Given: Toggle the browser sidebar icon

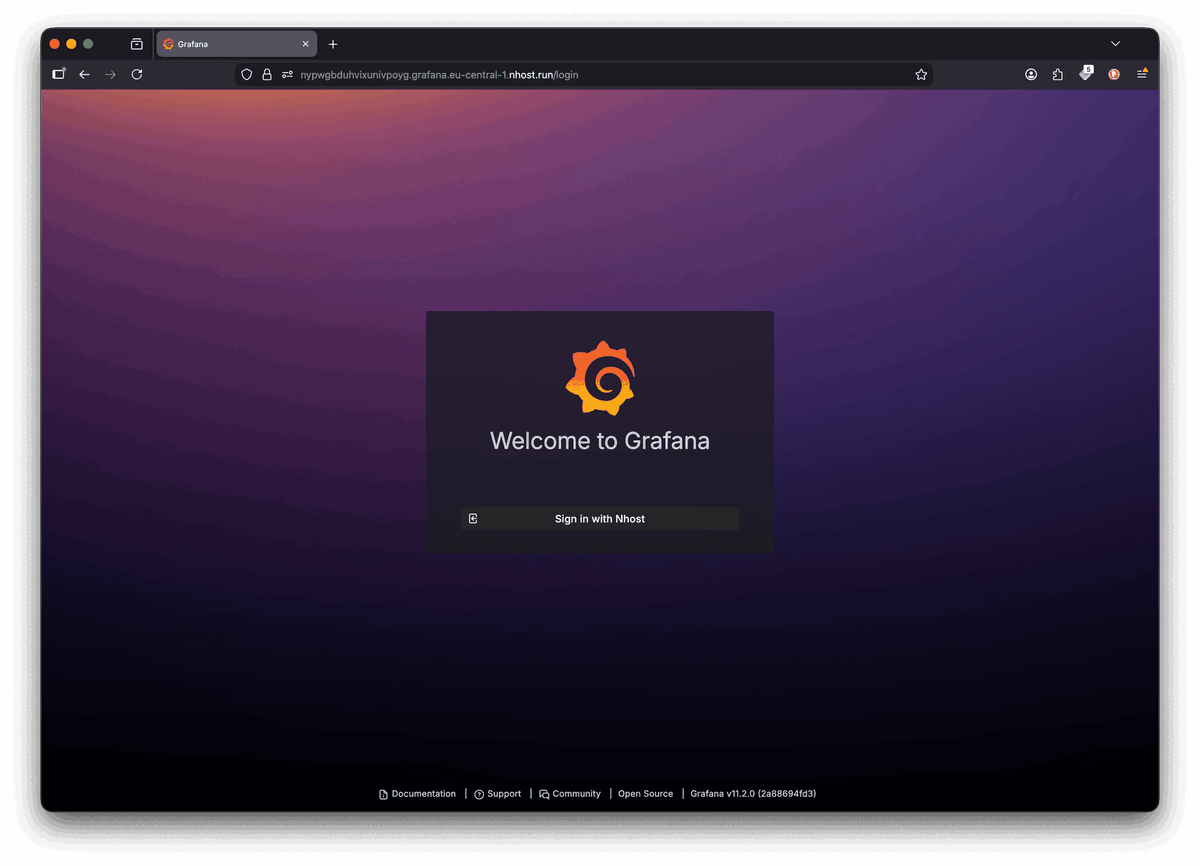Looking at the screenshot, I should pyautogui.click(x=59, y=74).
